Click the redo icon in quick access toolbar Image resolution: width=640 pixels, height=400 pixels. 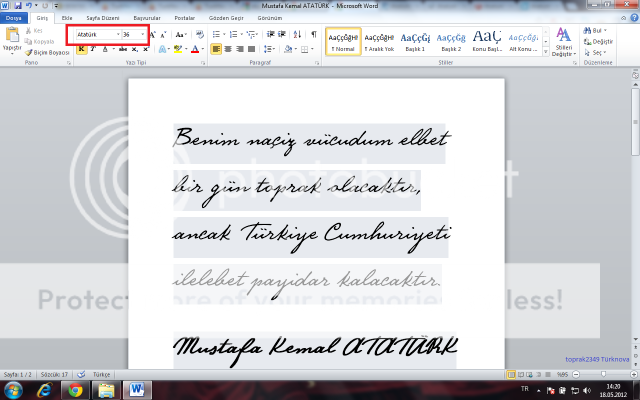(45, 6)
